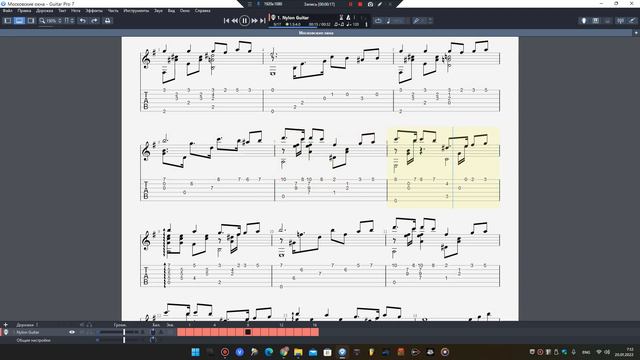Open the relative speed note icon
Screen dimensions: 640x360
pos(389,20)
